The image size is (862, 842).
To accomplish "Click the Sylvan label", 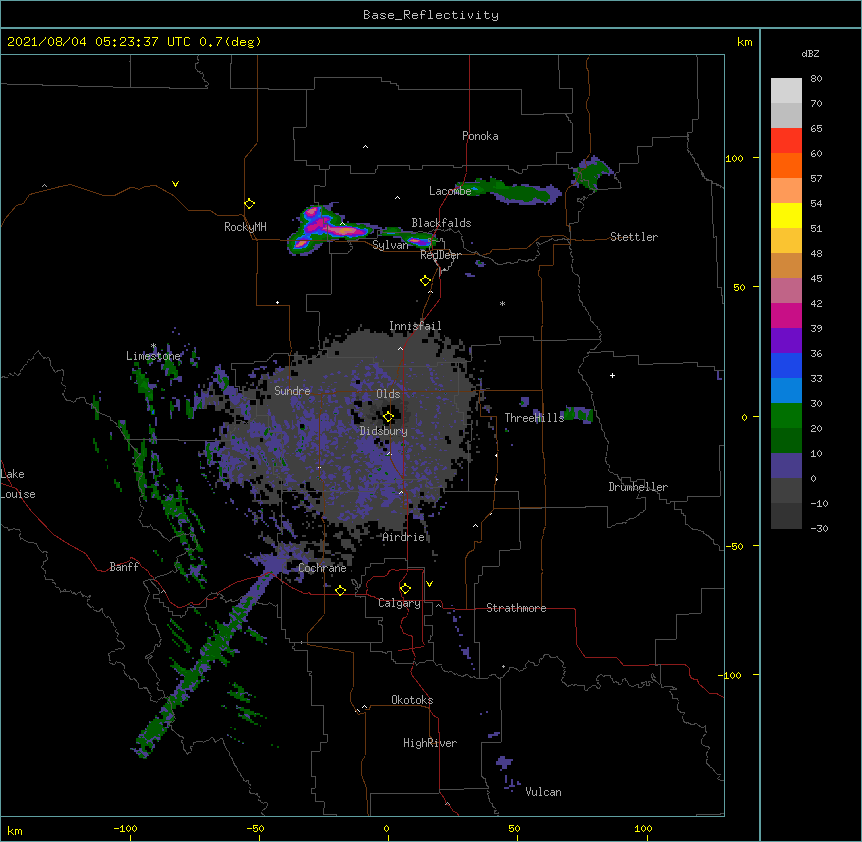I will click(390, 245).
